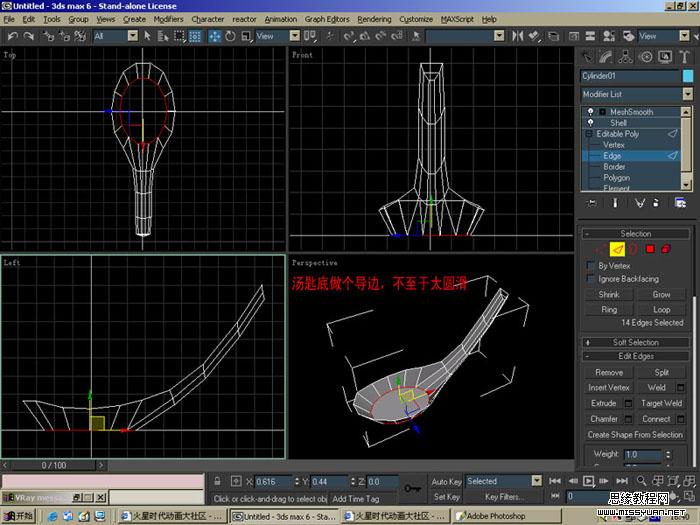Screen dimensions: 700x525
Task: Open the Modifier List dropdown
Action: click(x=688, y=94)
